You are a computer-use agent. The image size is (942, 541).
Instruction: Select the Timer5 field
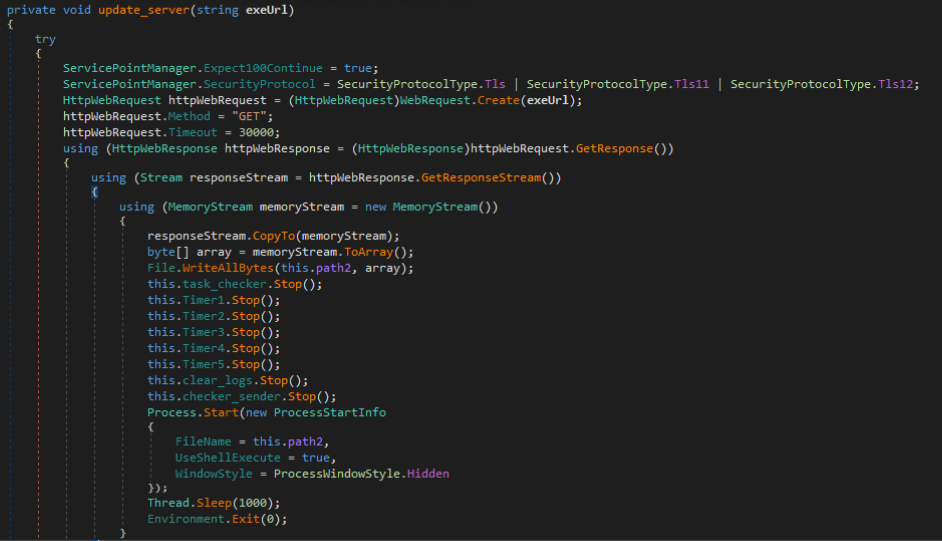point(204,364)
